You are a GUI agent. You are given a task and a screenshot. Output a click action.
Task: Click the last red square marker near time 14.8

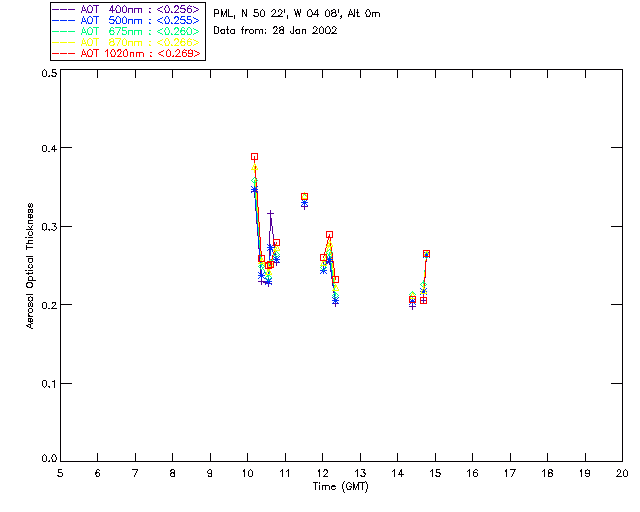[x=426, y=254]
